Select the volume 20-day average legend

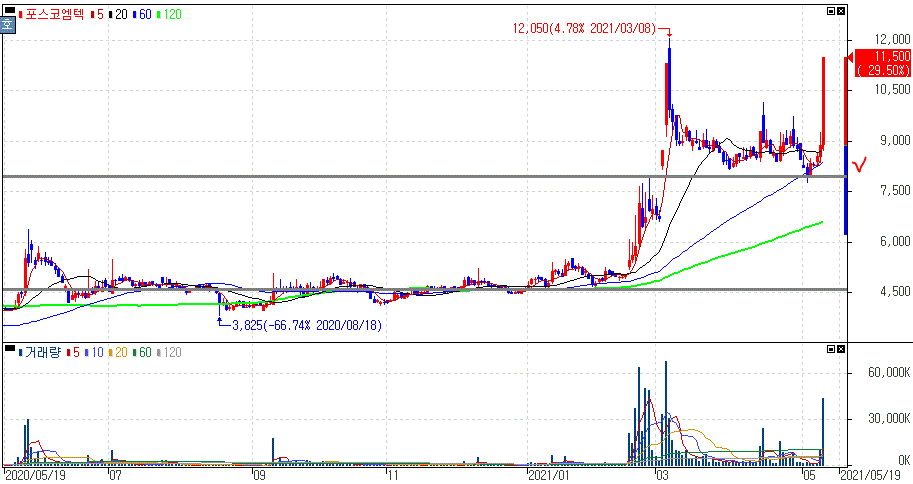(x=118, y=352)
